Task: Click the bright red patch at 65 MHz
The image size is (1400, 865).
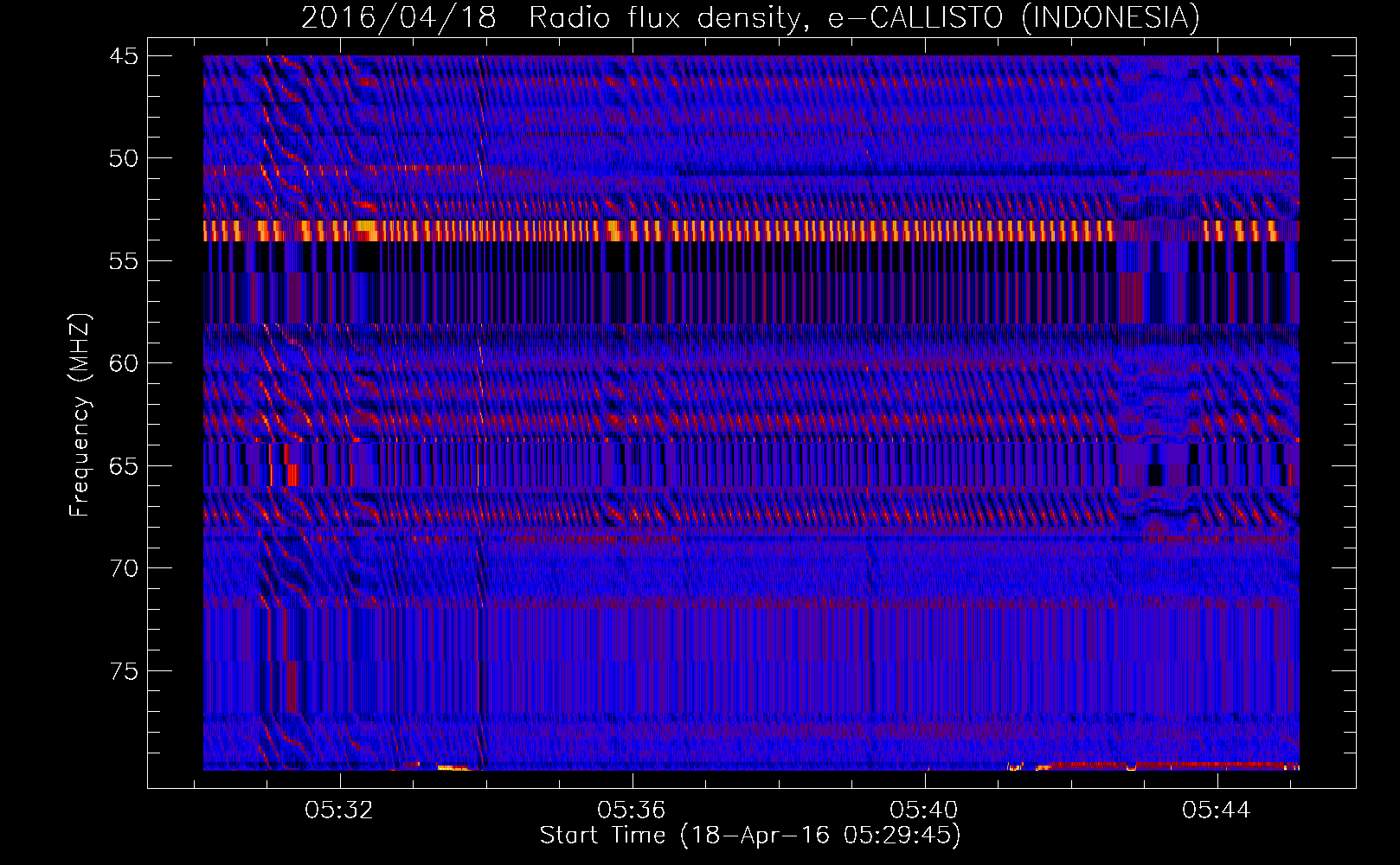Action: coord(292,475)
